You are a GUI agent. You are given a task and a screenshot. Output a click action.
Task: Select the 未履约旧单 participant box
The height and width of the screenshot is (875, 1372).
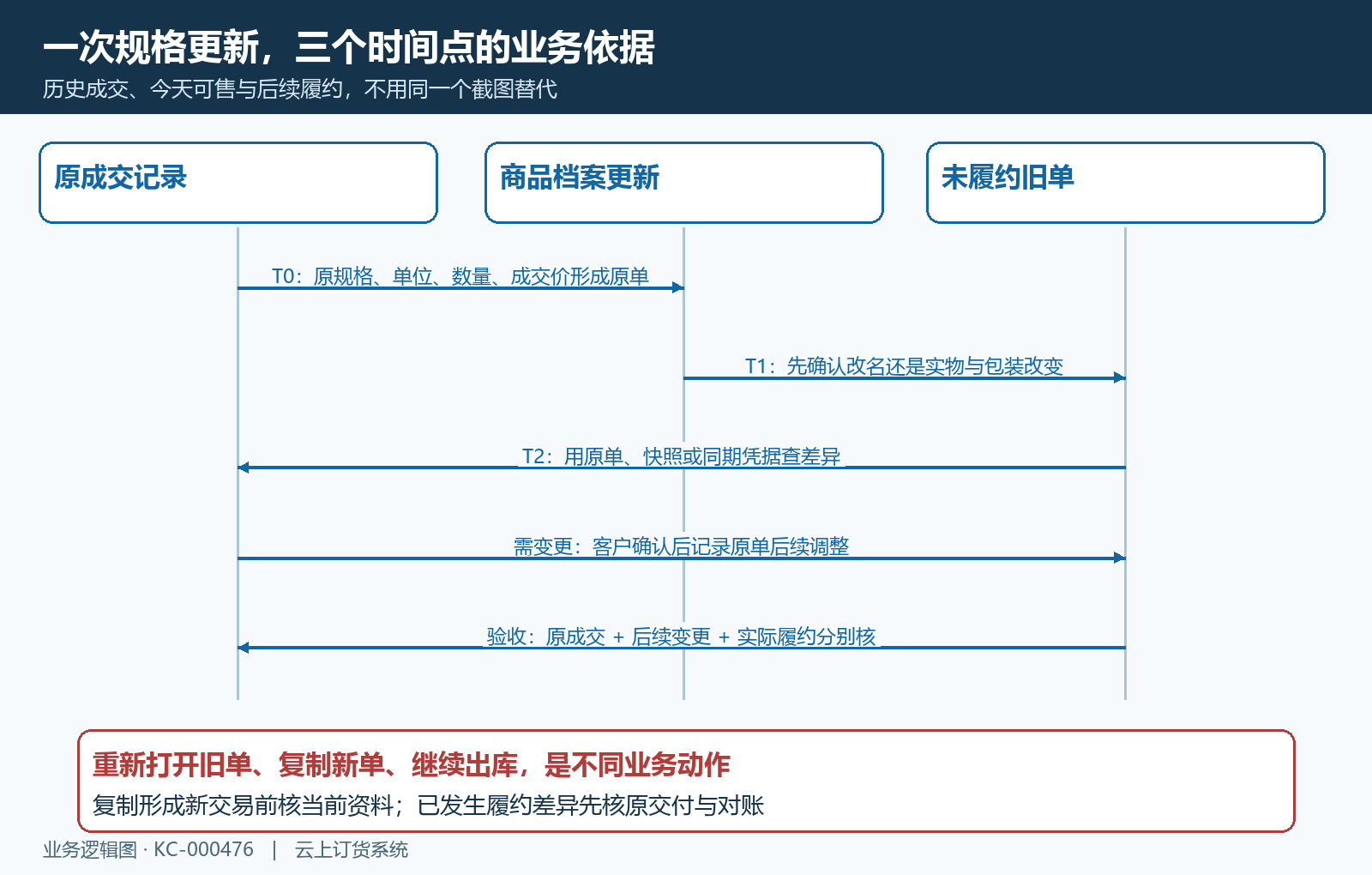click(1126, 183)
